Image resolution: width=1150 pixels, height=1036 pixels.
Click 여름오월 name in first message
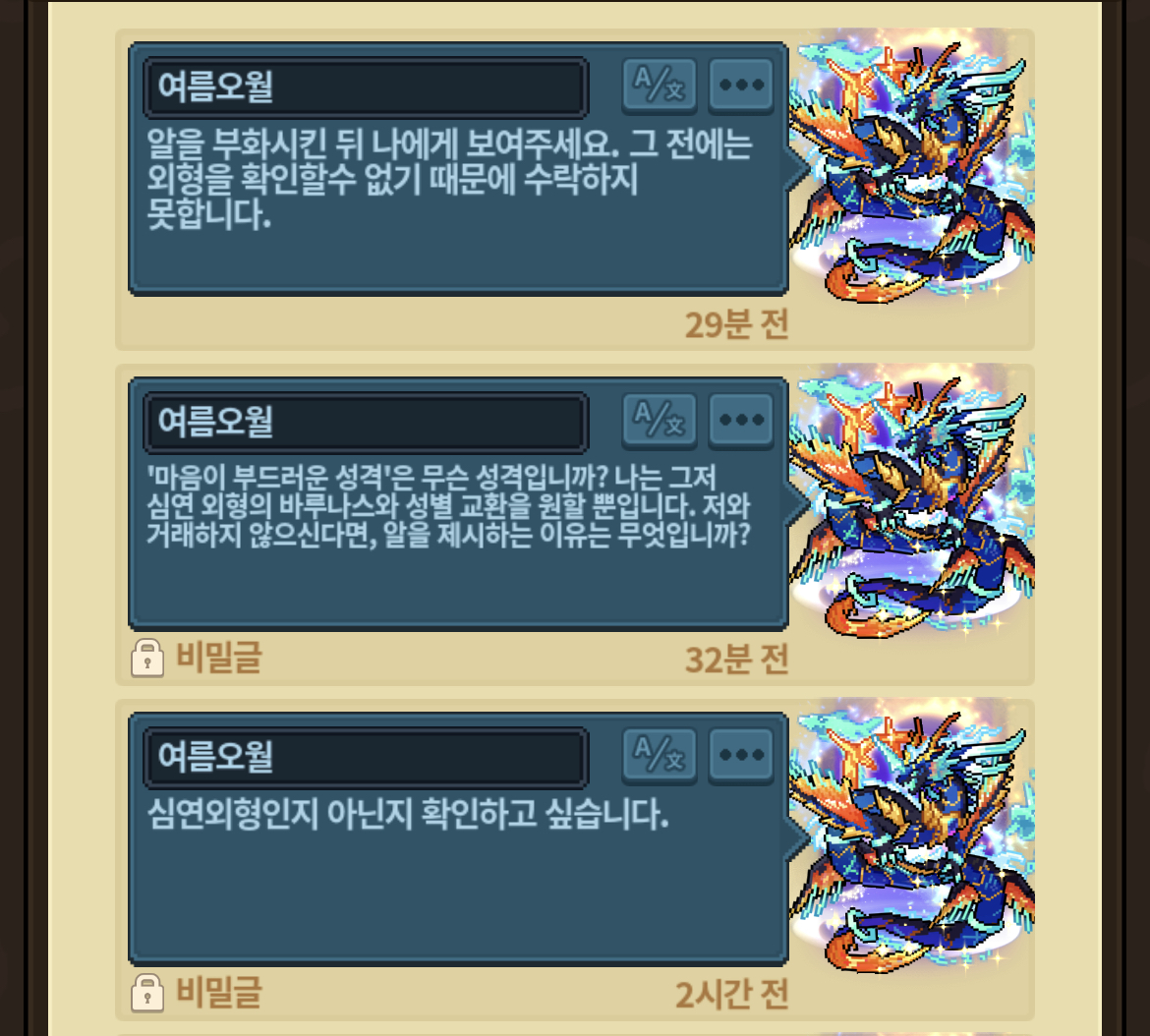point(215,86)
